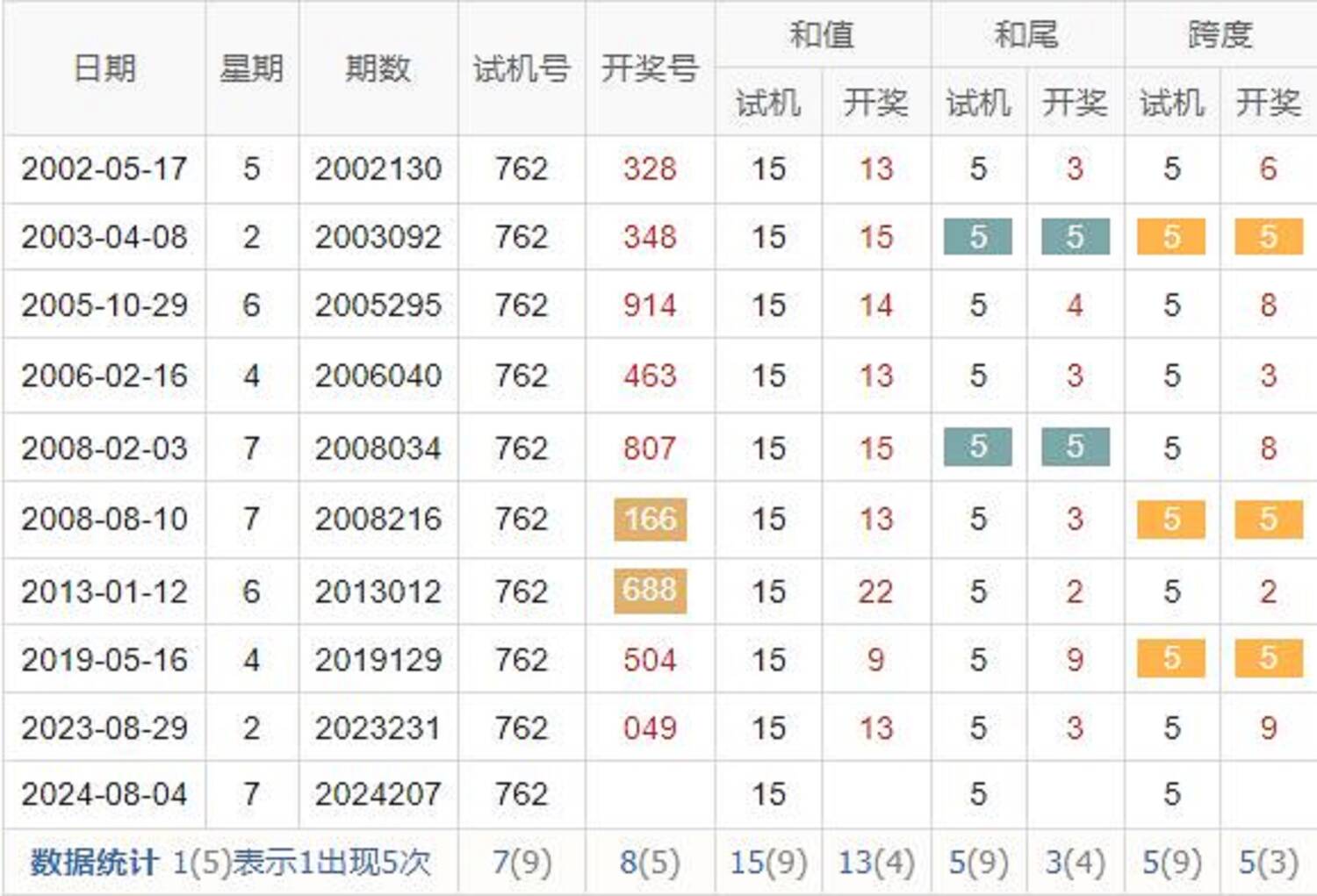Screen dimensions: 1317x896
Task: Click winning number 049
Action: coord(650,728)
